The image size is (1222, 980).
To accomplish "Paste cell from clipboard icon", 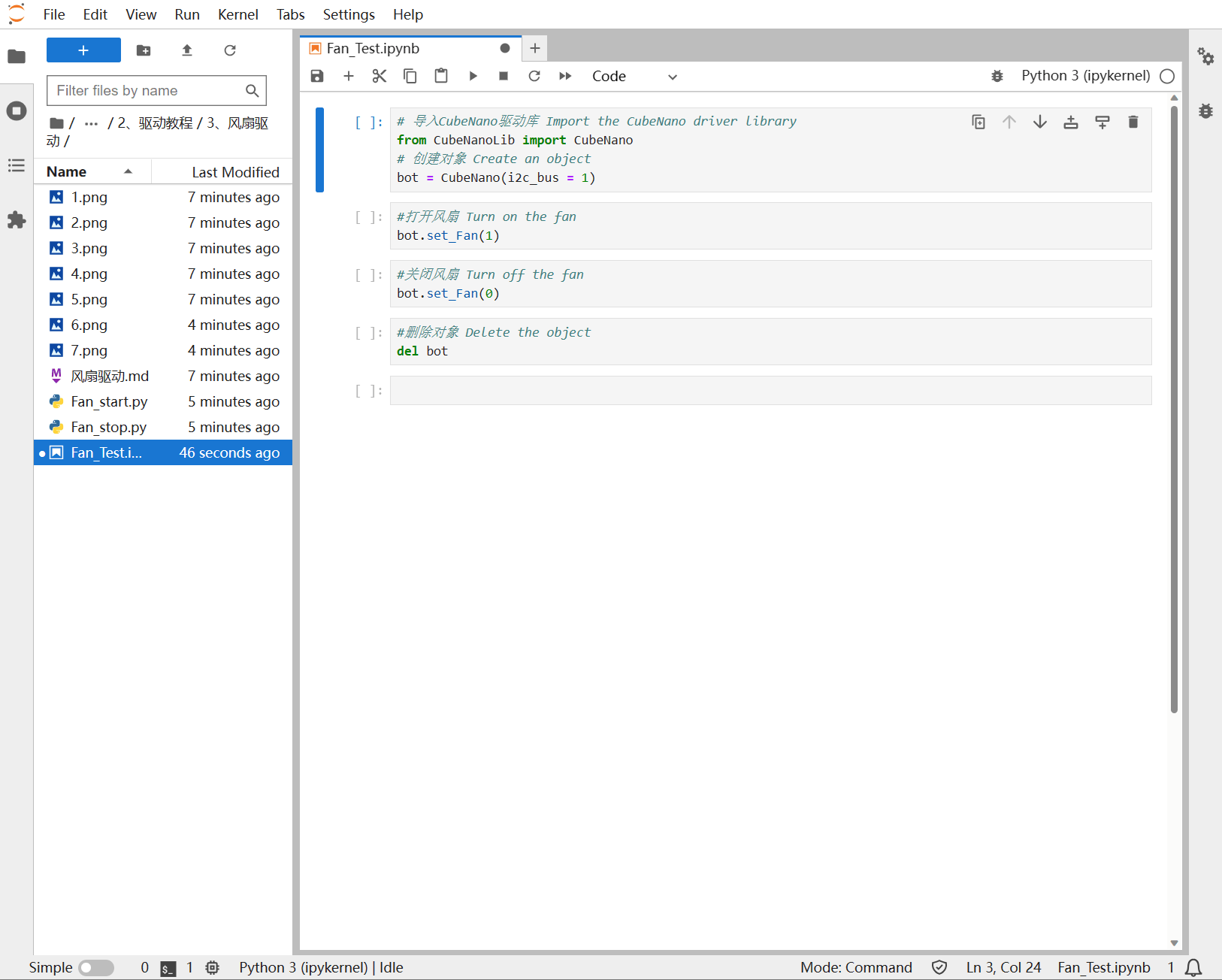I will [x=441, y=76].
